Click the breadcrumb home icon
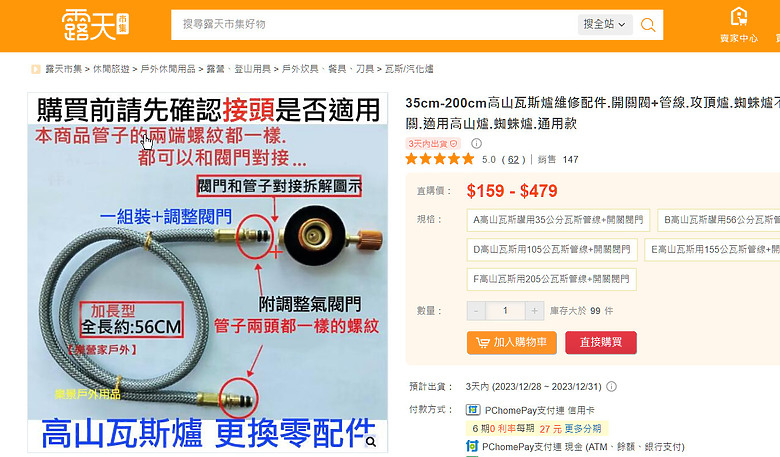The height and width of the screenshot is (457, 780). 36,69
